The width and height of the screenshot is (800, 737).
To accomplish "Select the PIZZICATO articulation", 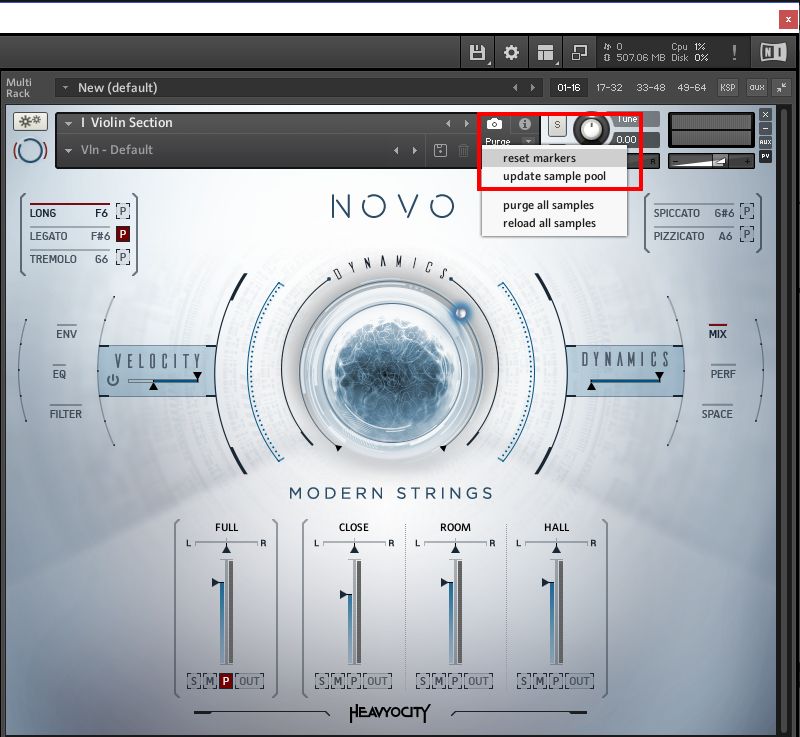I will (679, 236).
